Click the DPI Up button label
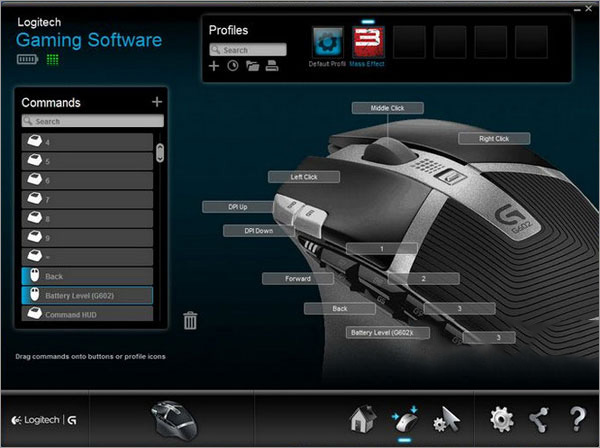Screen dimensions: 600x448 (238, 207)
